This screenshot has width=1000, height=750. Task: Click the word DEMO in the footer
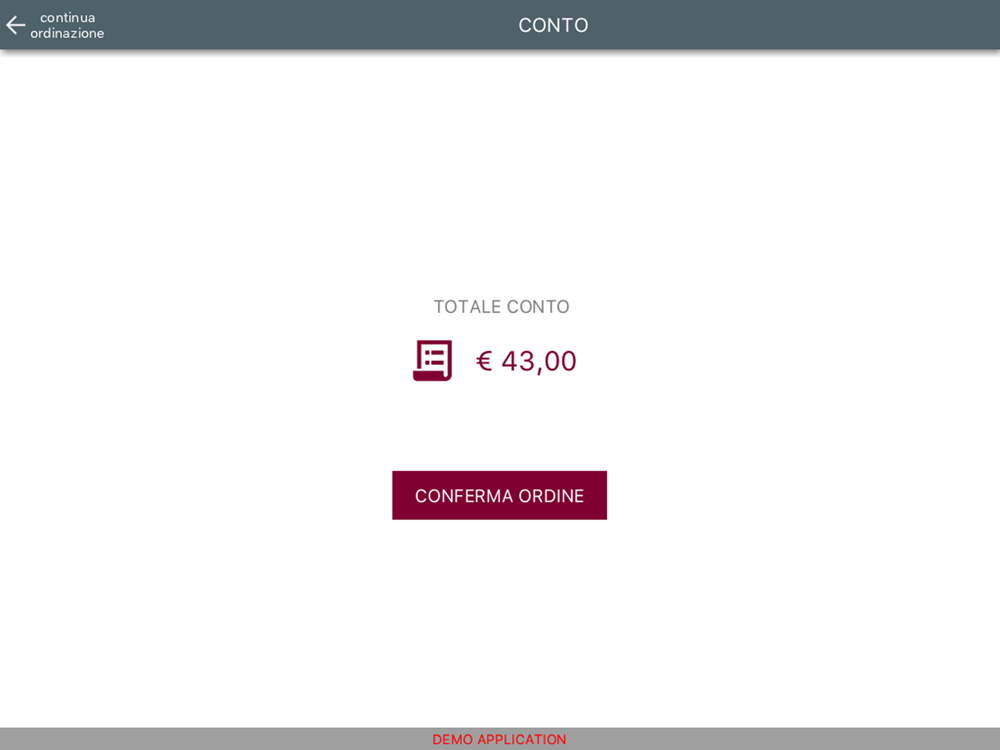[x=453, y=739]
